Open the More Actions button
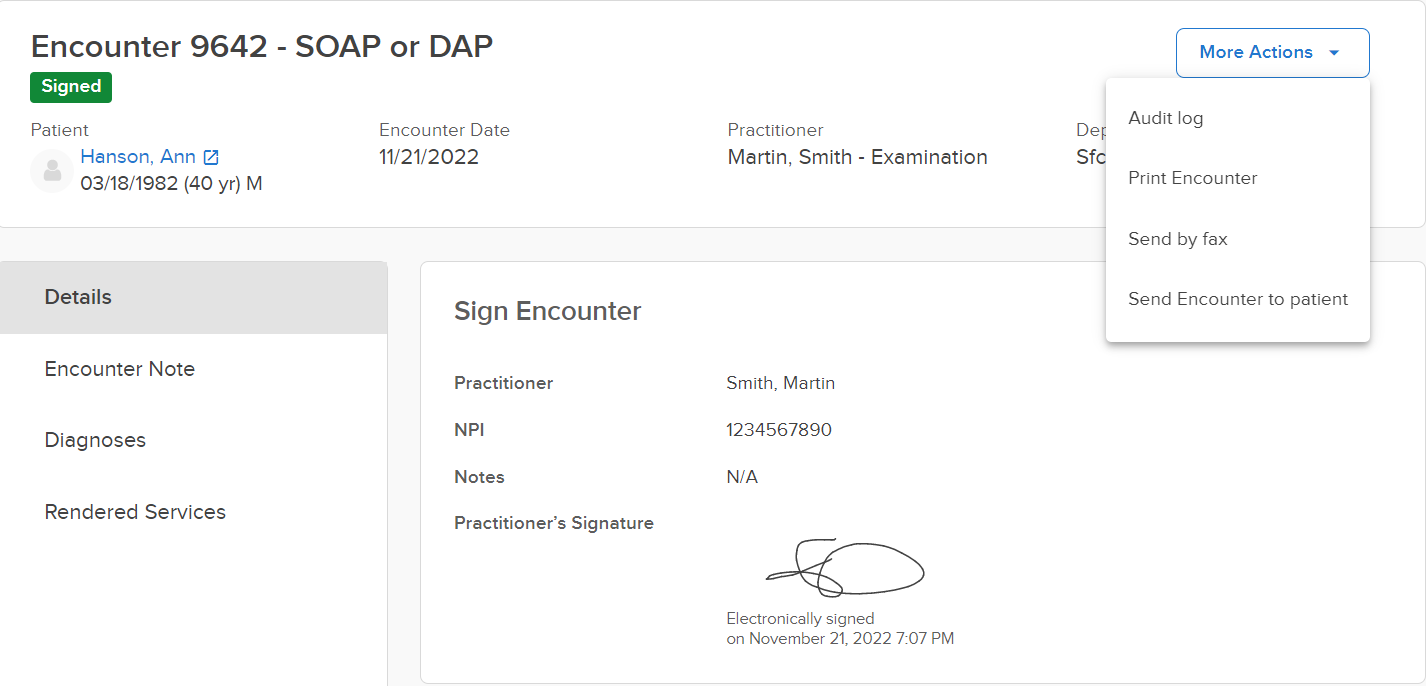 pos(1272,53)
